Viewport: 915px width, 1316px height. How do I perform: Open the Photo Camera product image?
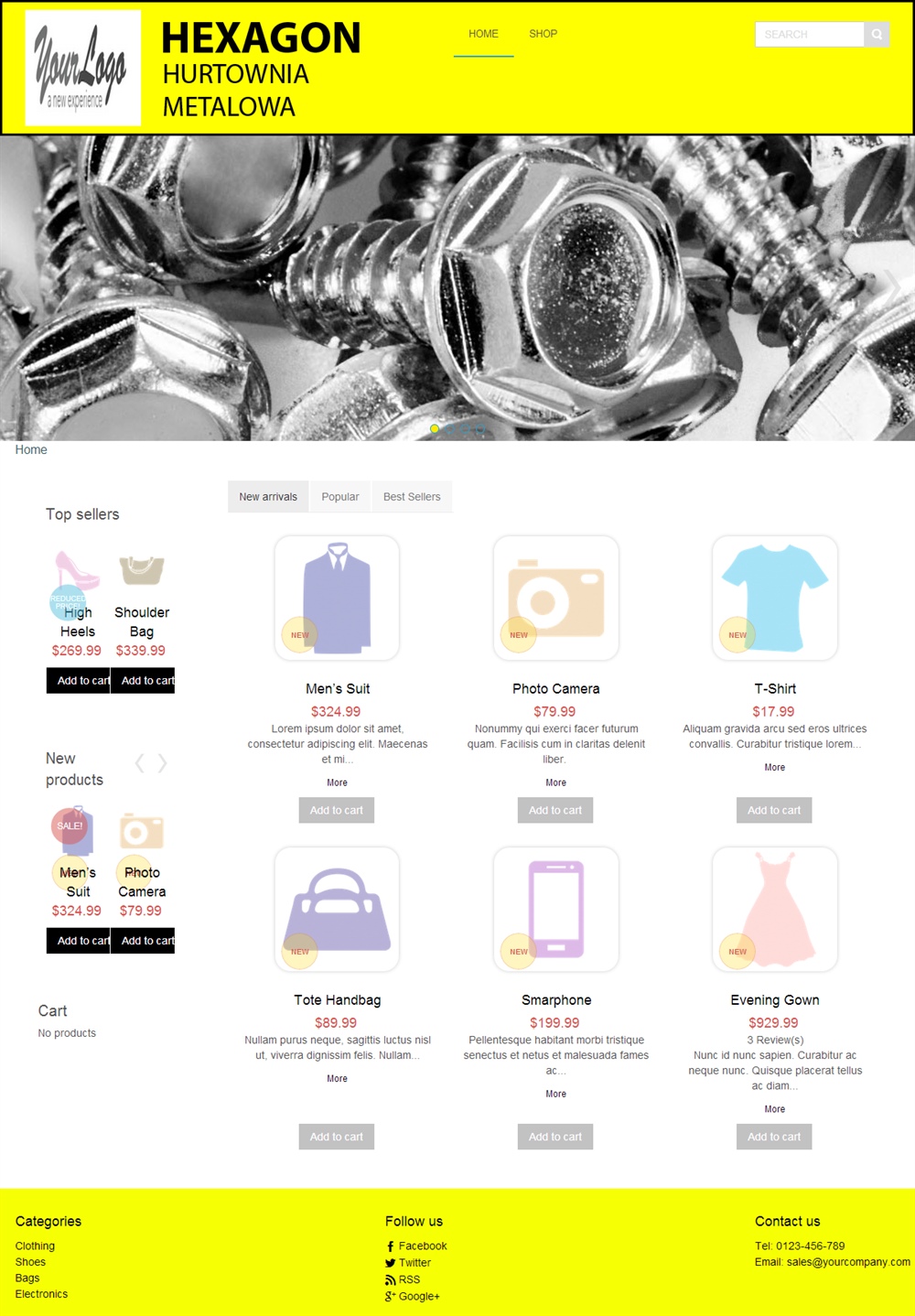pyautogui.click(x=555, y=598)
